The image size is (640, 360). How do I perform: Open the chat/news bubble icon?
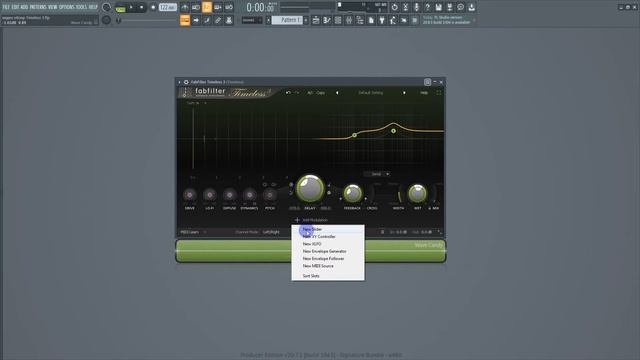(x=460, y=7)
